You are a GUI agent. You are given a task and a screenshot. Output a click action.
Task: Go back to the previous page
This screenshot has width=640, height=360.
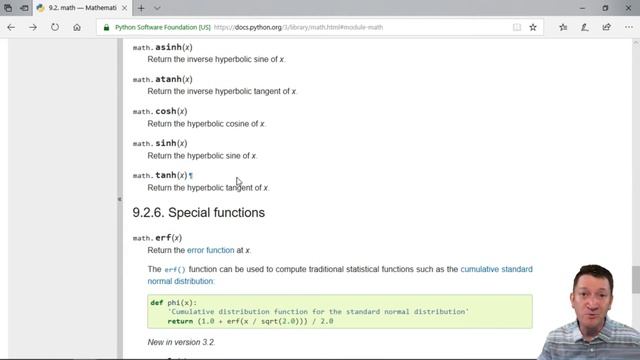click(x=11, y=27)
